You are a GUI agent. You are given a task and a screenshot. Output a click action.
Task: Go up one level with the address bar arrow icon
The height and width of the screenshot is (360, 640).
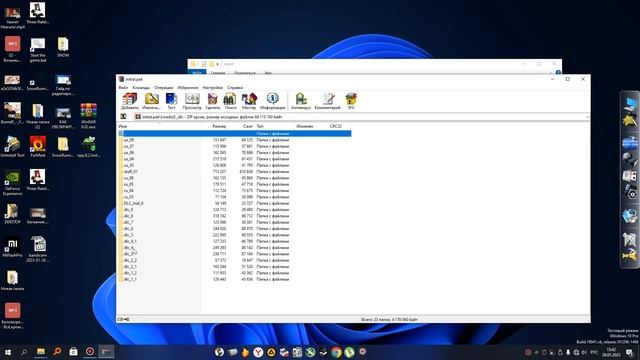(x=123, y=117)
